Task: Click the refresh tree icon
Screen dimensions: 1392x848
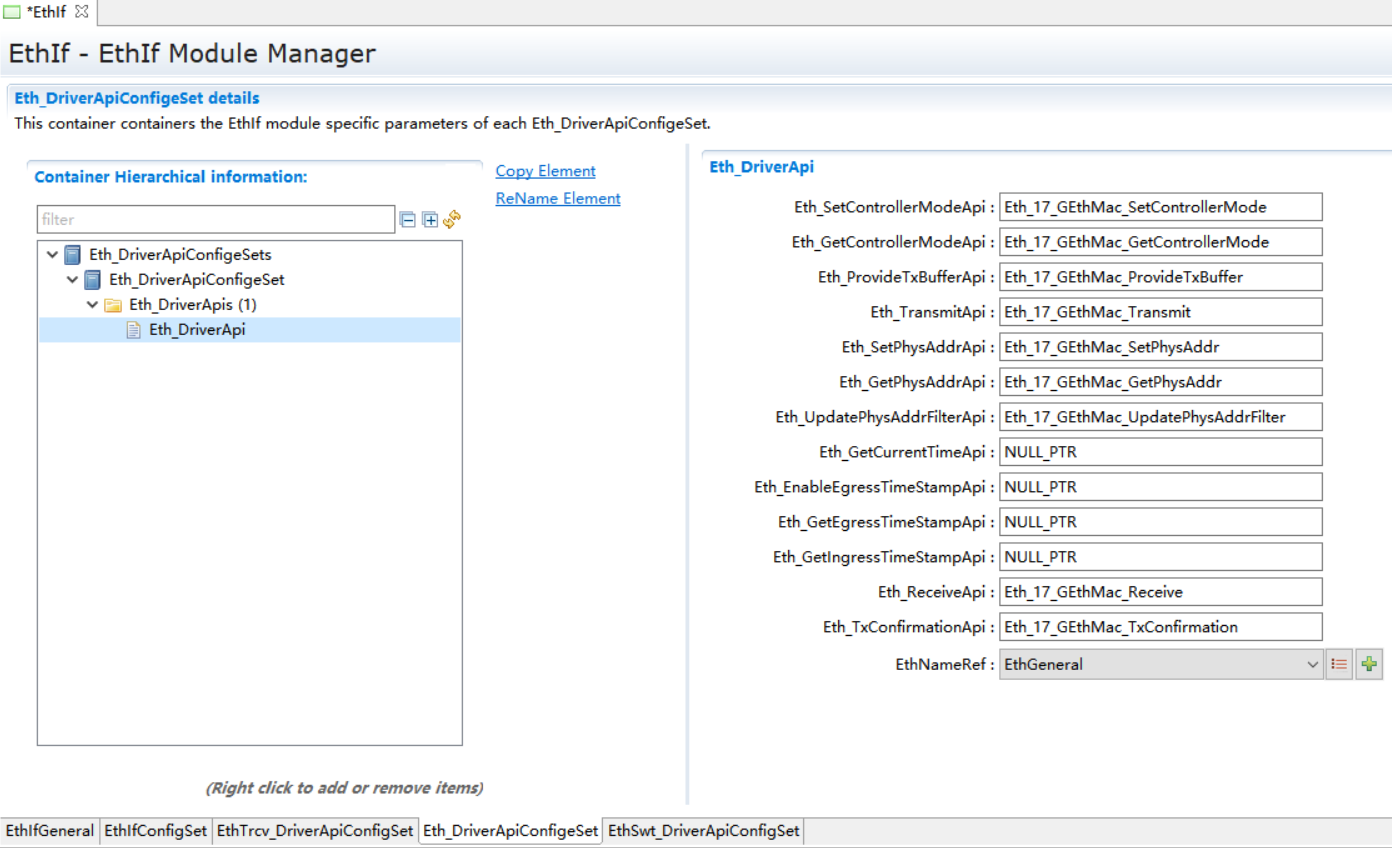Action: coord(452,219)
